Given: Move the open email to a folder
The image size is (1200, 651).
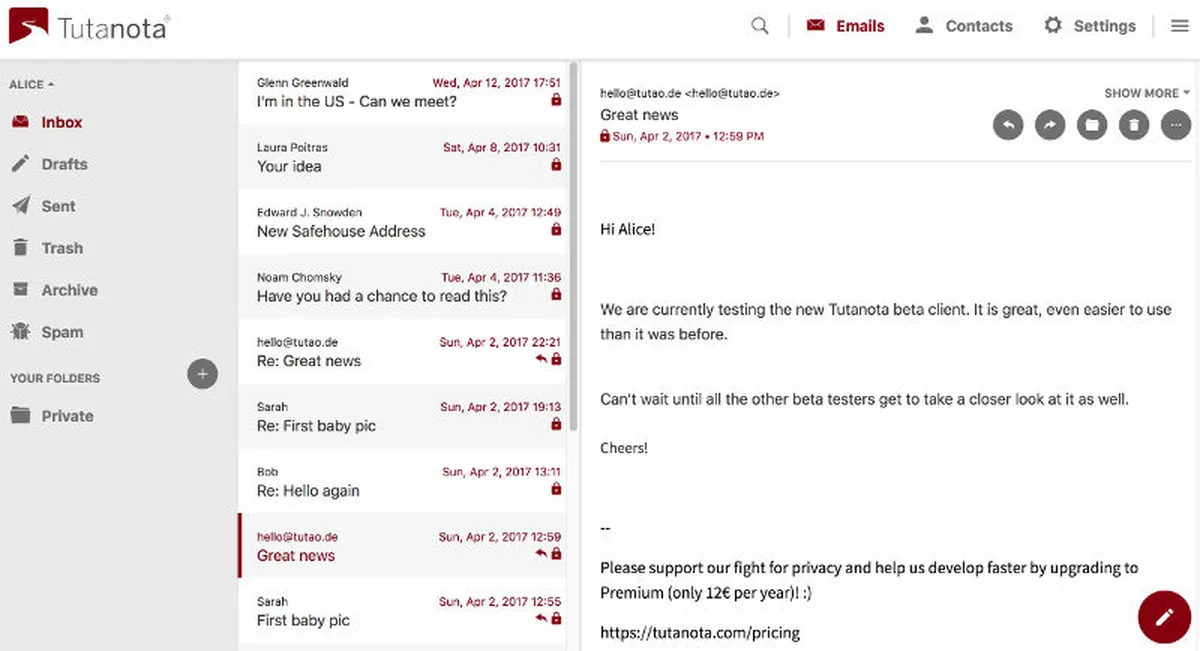Looking at the screenshot, I should click(x=1092, y=125).
